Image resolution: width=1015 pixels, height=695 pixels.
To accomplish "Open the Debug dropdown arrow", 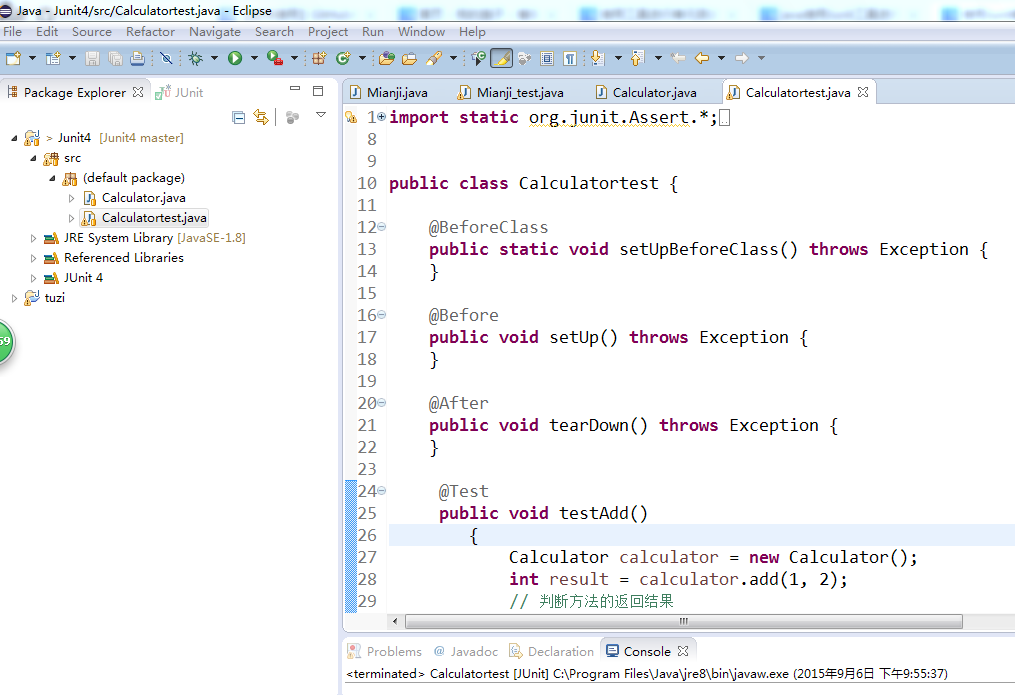I will [214, 58].
